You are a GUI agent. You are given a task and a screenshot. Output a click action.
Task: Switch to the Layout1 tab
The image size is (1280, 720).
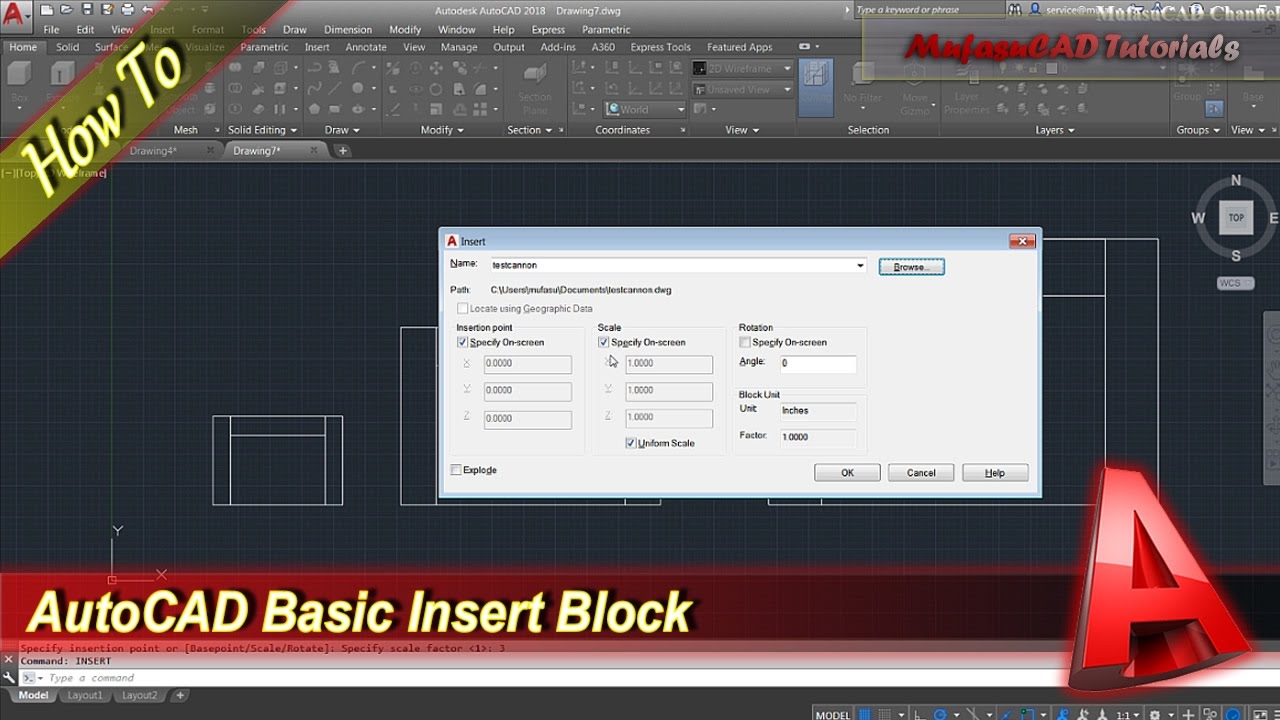coord(85,695)
